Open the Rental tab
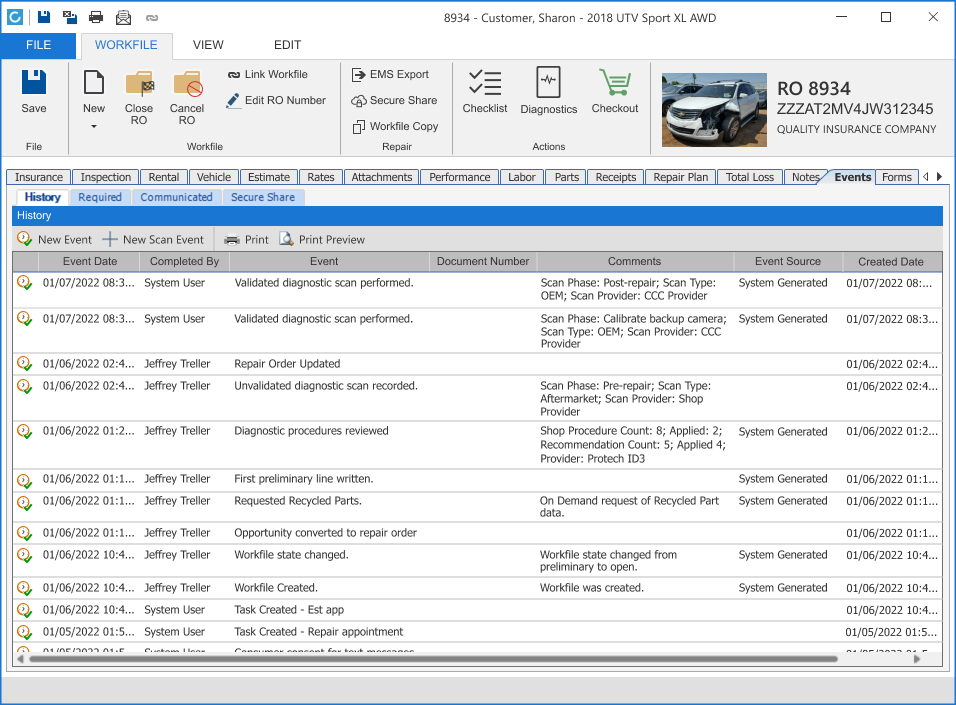This screenshot has width=956, height=705. [x=164, y=177]
